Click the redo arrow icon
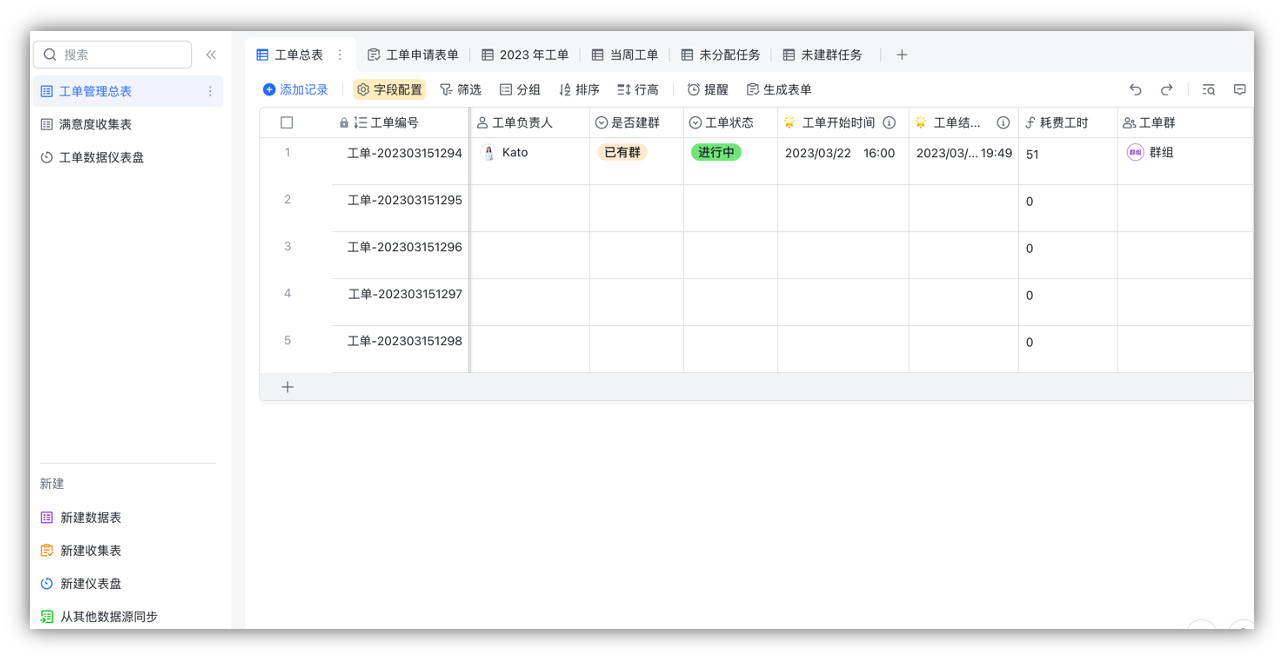Screen dimensions: 1284x660 pyautogui.click(x=1166, y=90)
